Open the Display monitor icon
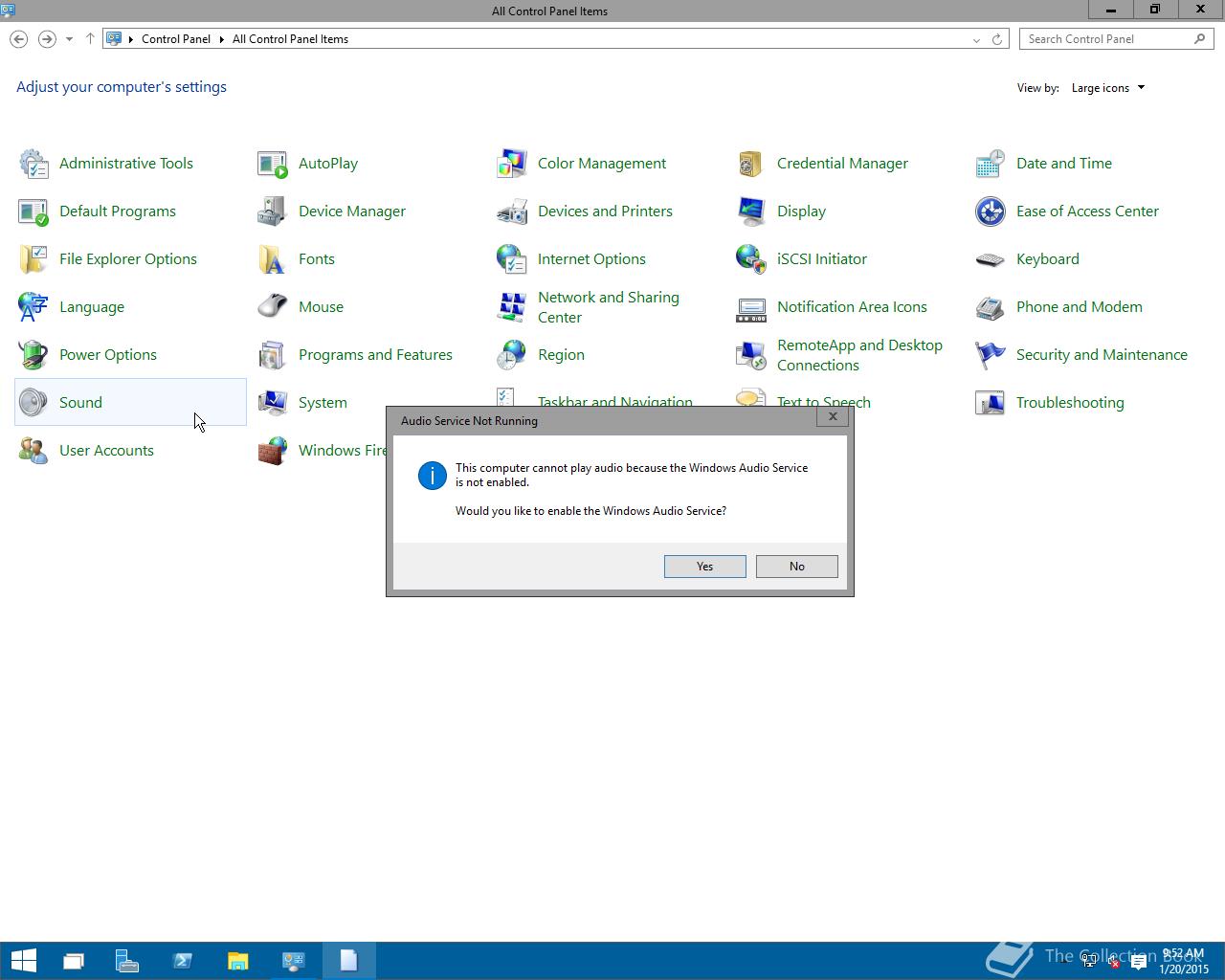The height and width of the screenshot is (980, 1225). (x=751, y=212)
